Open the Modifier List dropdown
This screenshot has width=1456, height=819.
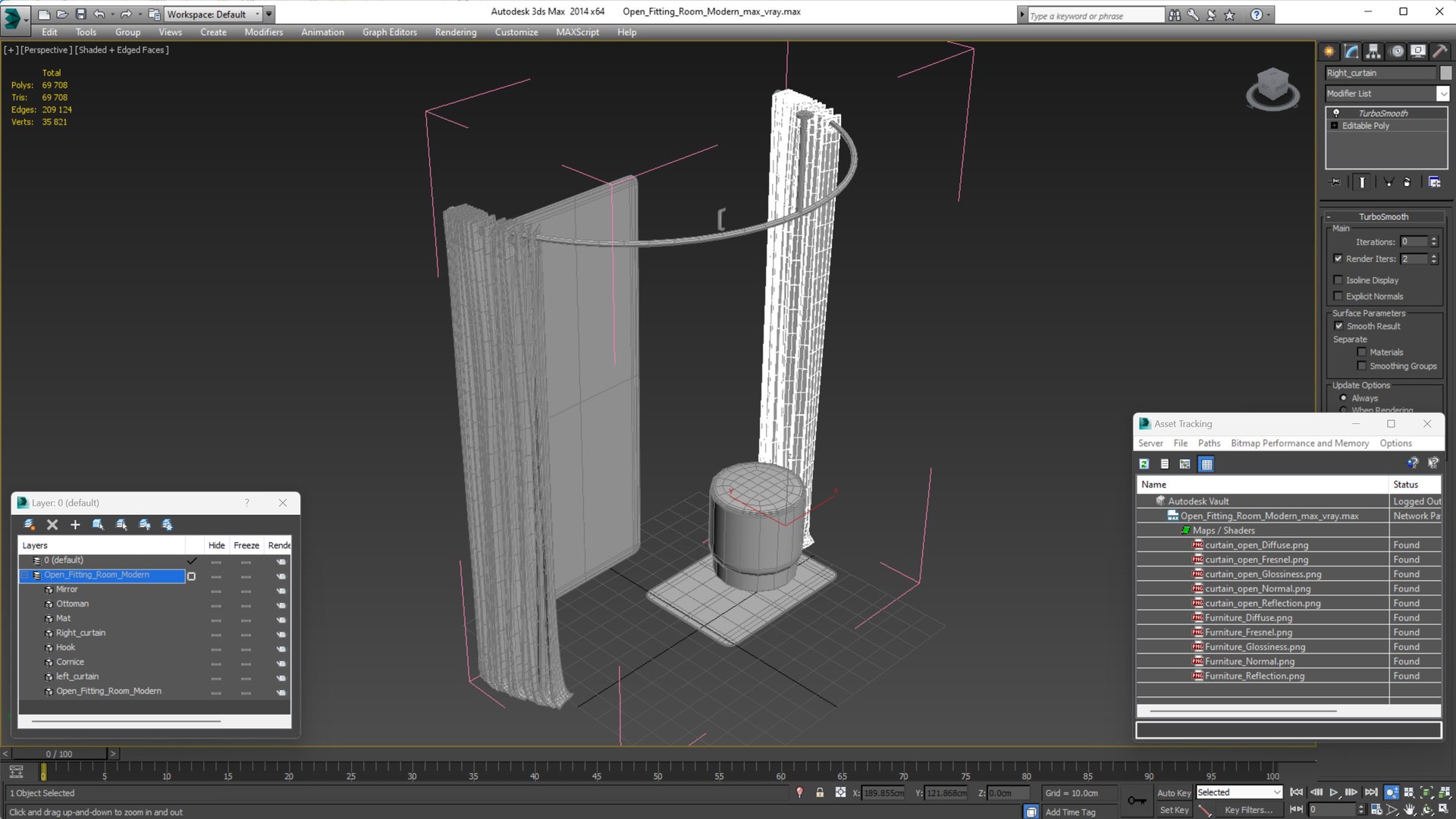pos(1442,93)
